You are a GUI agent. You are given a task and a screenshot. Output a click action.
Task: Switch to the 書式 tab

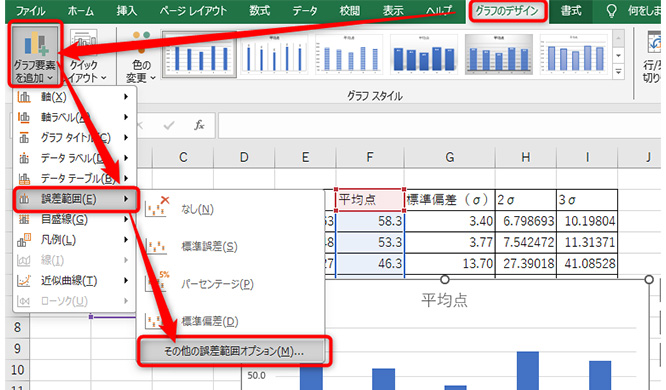pos(571,10)
